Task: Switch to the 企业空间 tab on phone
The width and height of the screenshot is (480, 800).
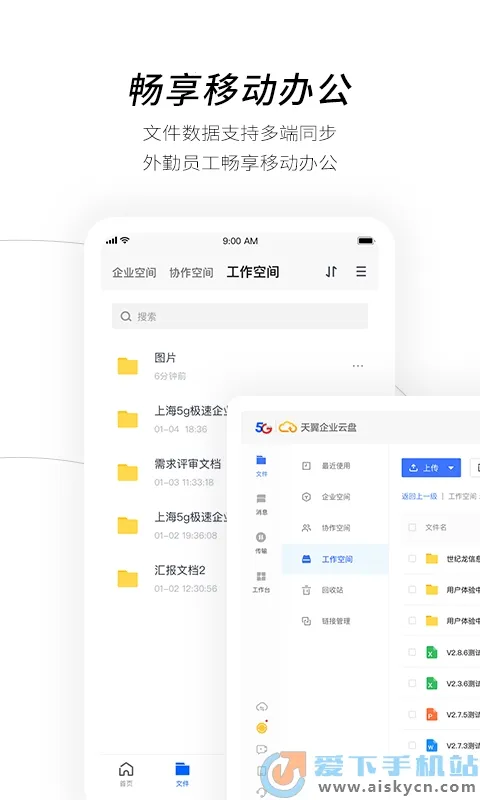Action: coord(134,272)
